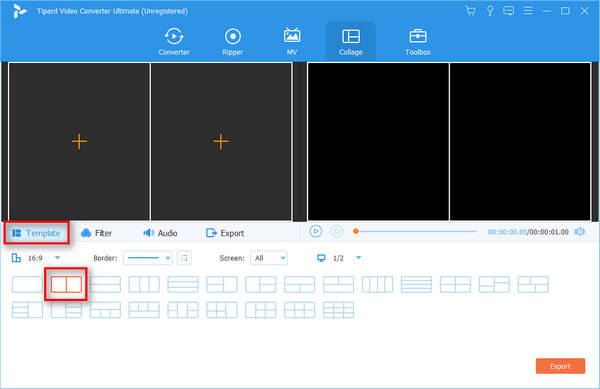Click the monitor display icon
This screenshot has width=600, height=389.
[321, 258]
